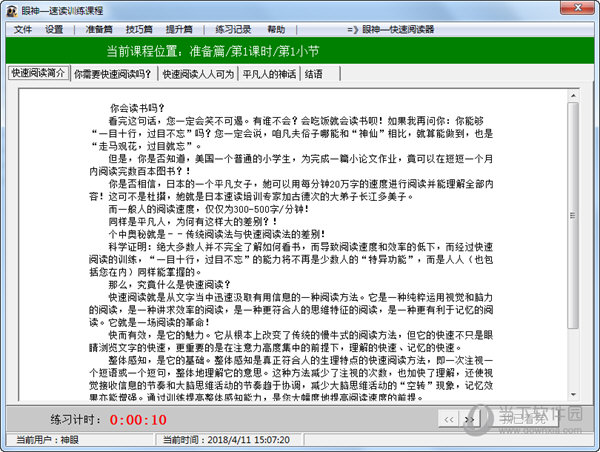Open the 准备篇 menu
This screenshot has height=452, width=600.
tap(99, 29)
